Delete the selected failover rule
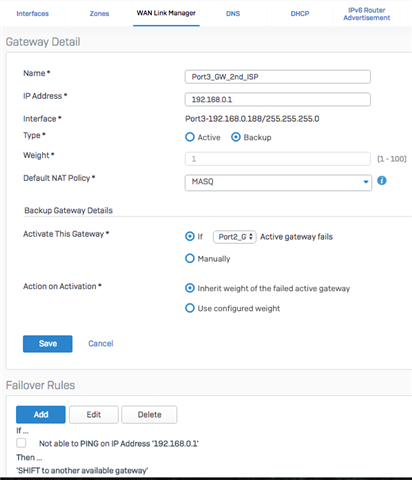This screenshot has height=480, width=412. pos(149,415)
